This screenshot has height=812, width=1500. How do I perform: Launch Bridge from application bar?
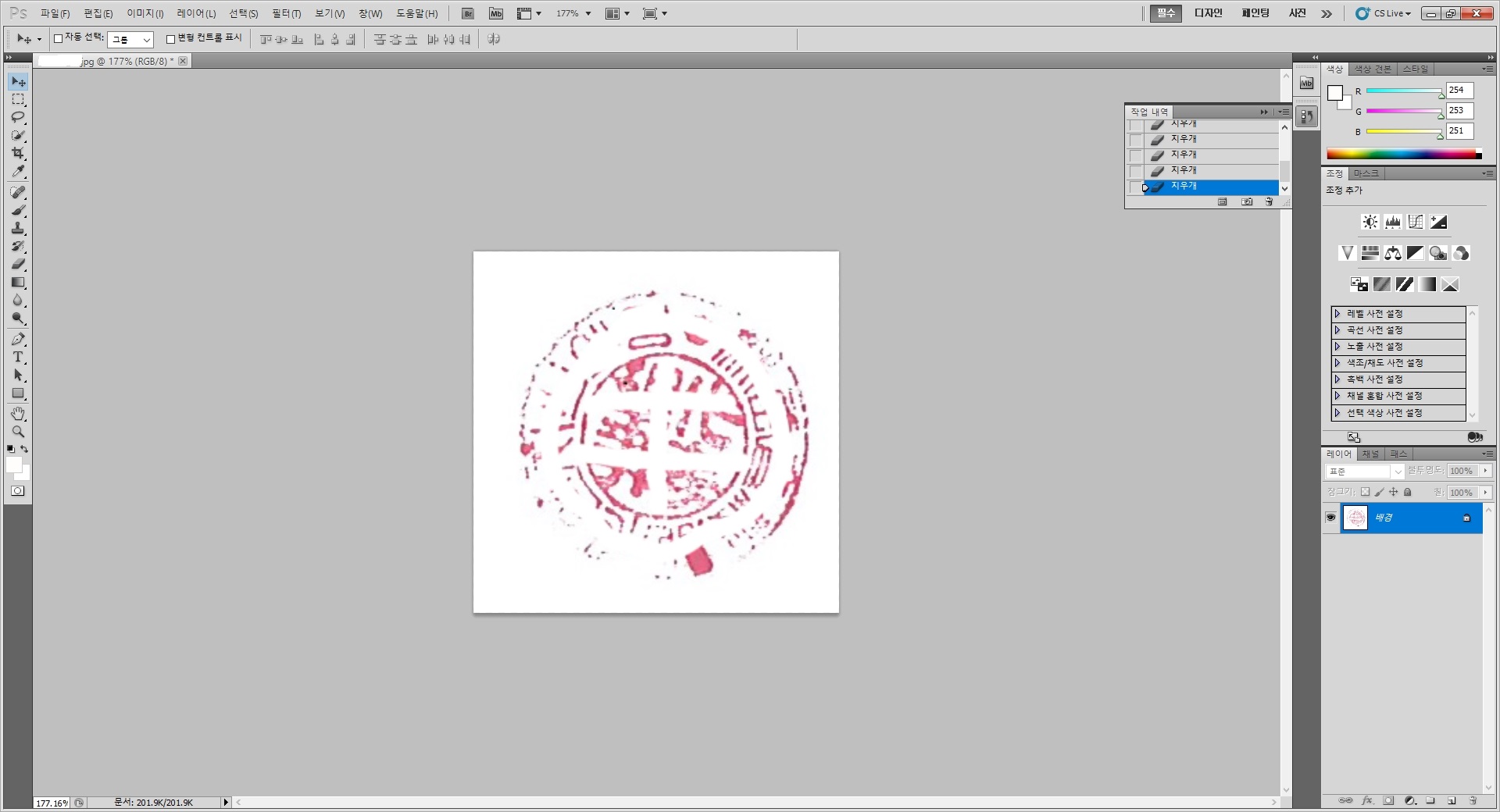tap(467, 13)
